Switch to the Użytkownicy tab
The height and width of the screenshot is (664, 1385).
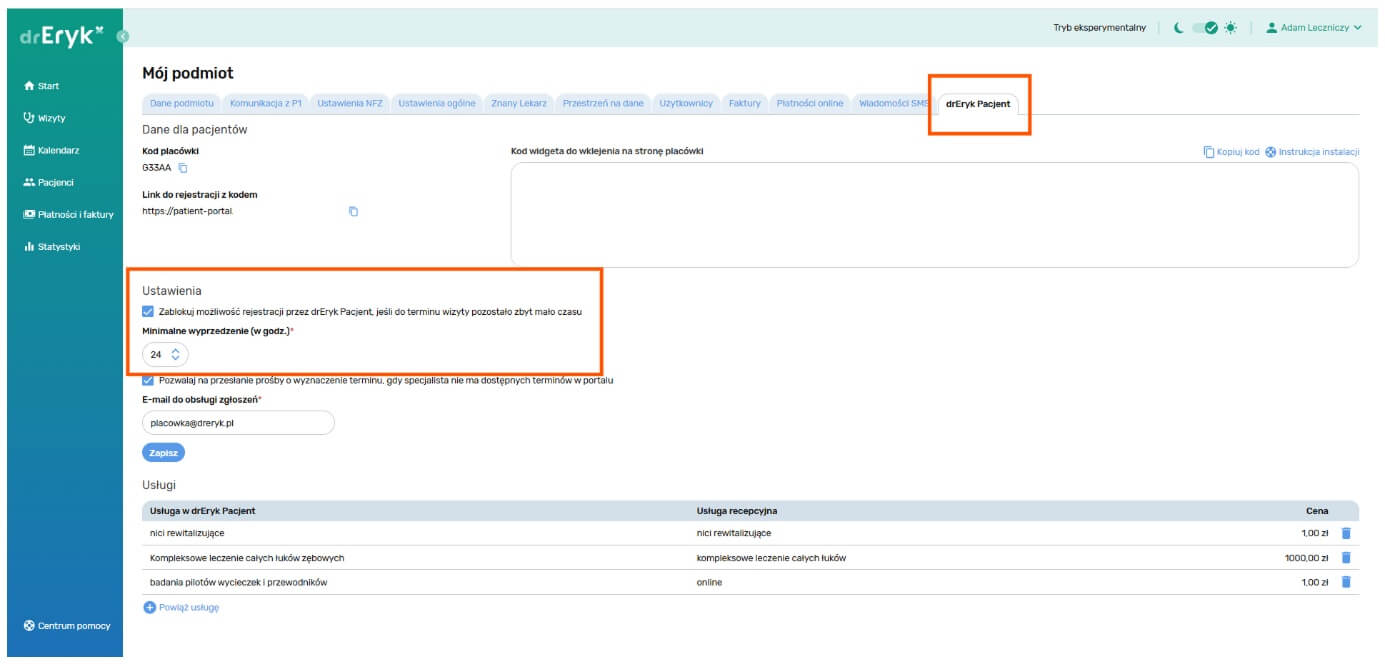[x=686, y=104]
